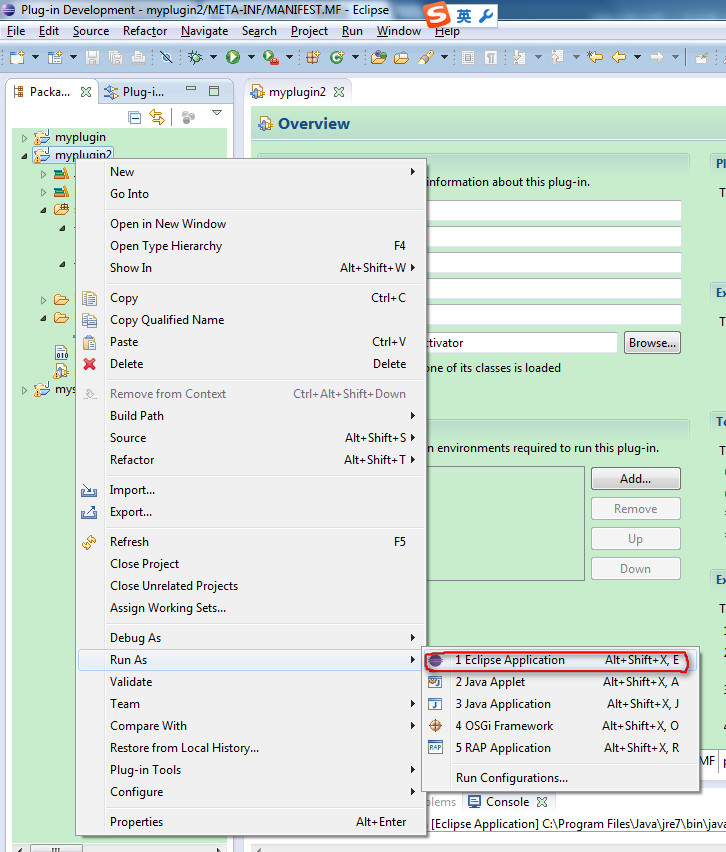This screenshot has width=726, height=852.
Task: Minimize the Package Explorer view
Action: (191, 89)
